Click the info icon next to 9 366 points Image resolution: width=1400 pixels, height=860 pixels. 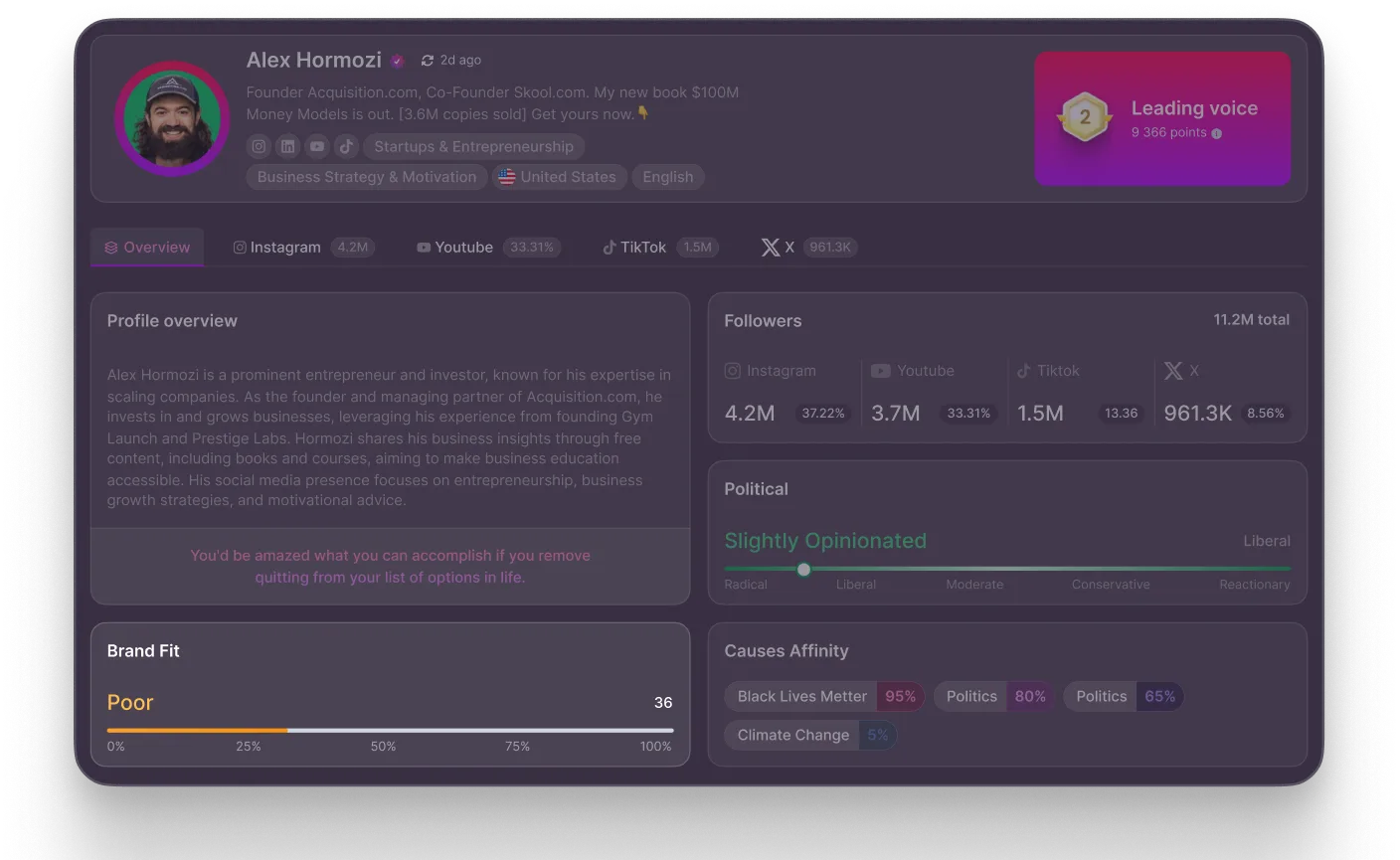pos(1216,133)
